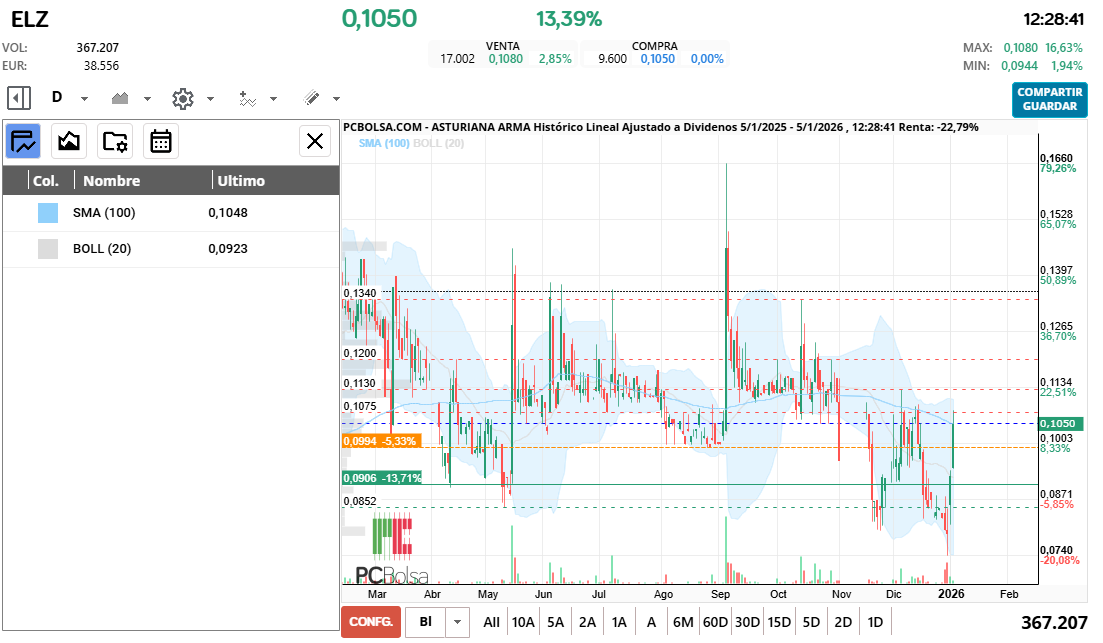Switch to the 5D time range
This screenshot has width=1103, height=643.
[x=811, y=622]
